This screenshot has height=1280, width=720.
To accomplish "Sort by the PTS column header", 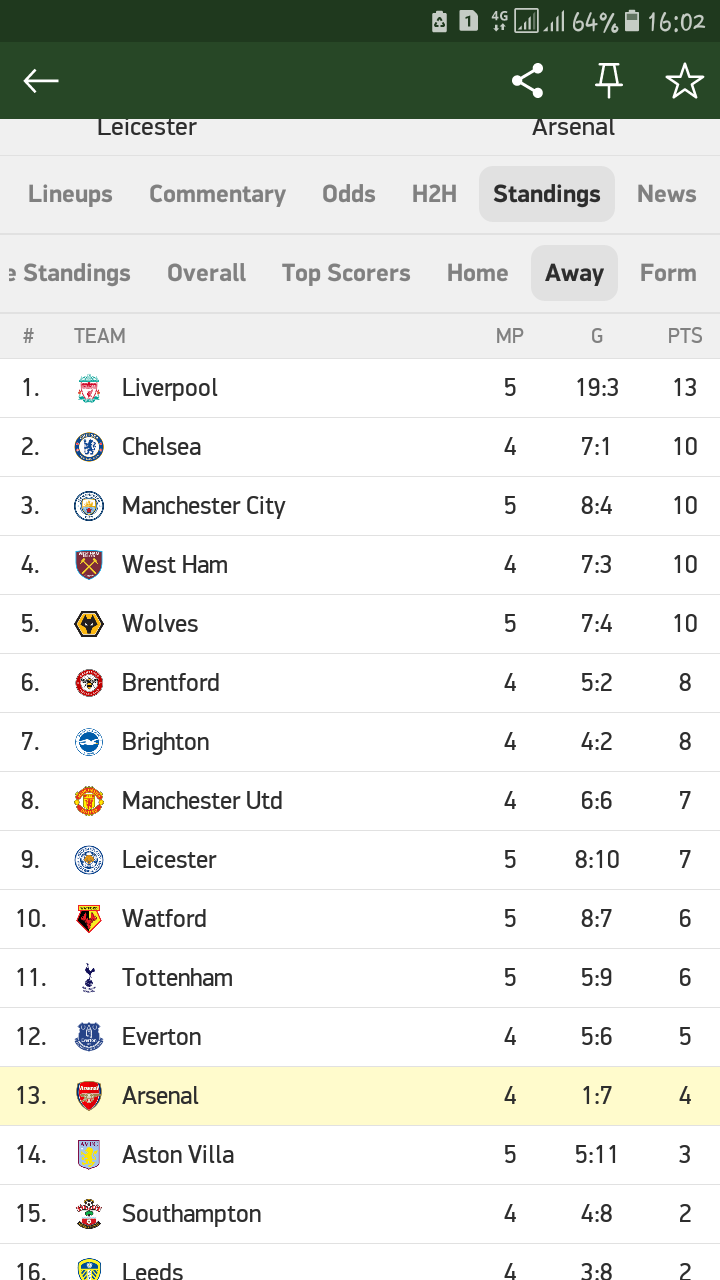I will (x=685, y=336).
